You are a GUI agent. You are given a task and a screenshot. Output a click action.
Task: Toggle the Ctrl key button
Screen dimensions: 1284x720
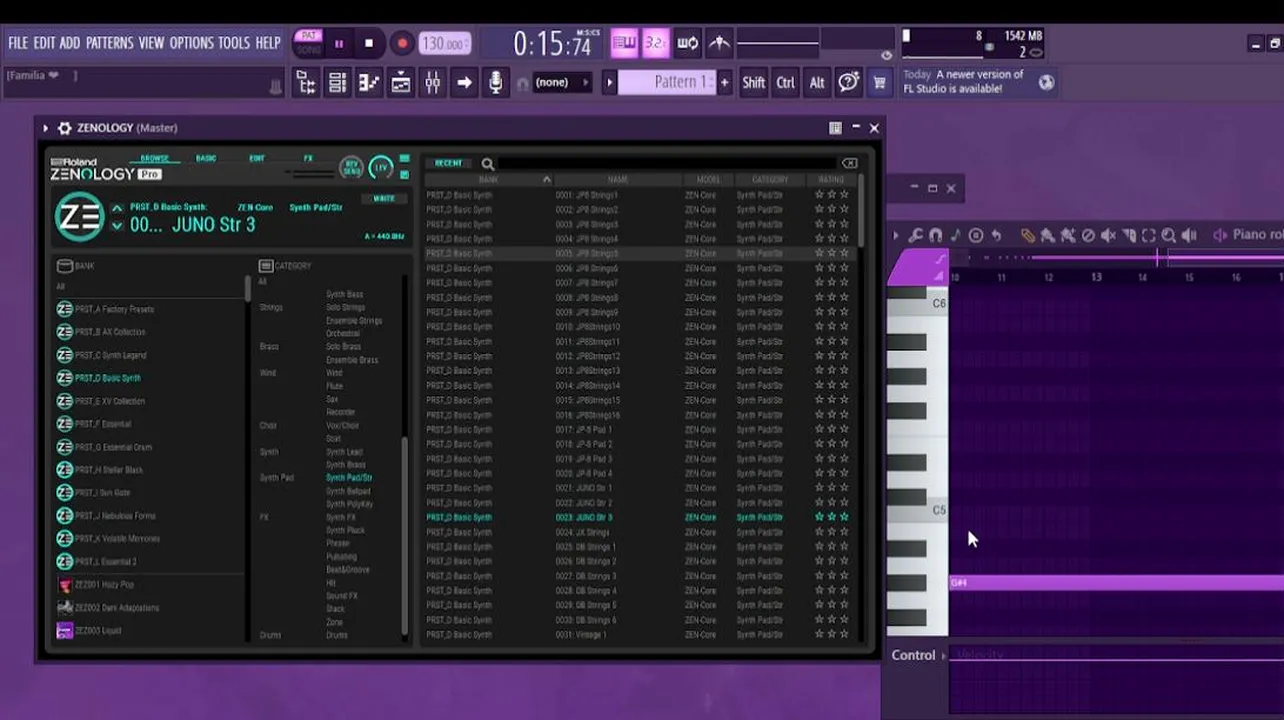786,83
